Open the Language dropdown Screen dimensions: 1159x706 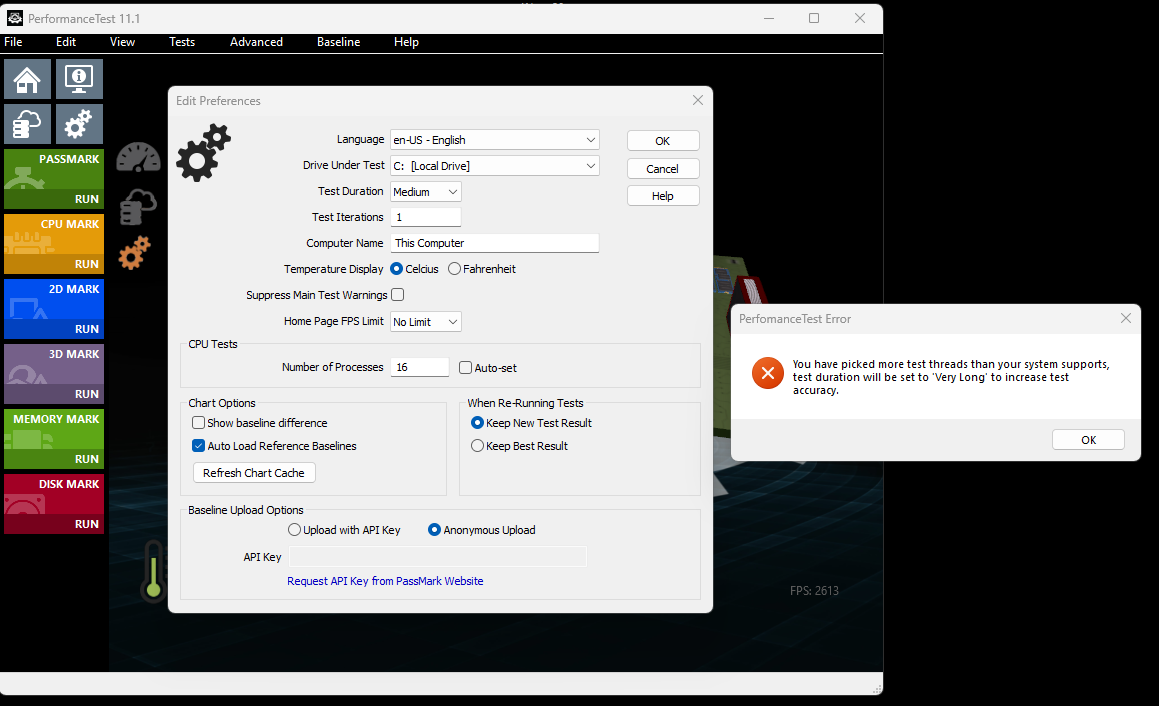(494, 140)
